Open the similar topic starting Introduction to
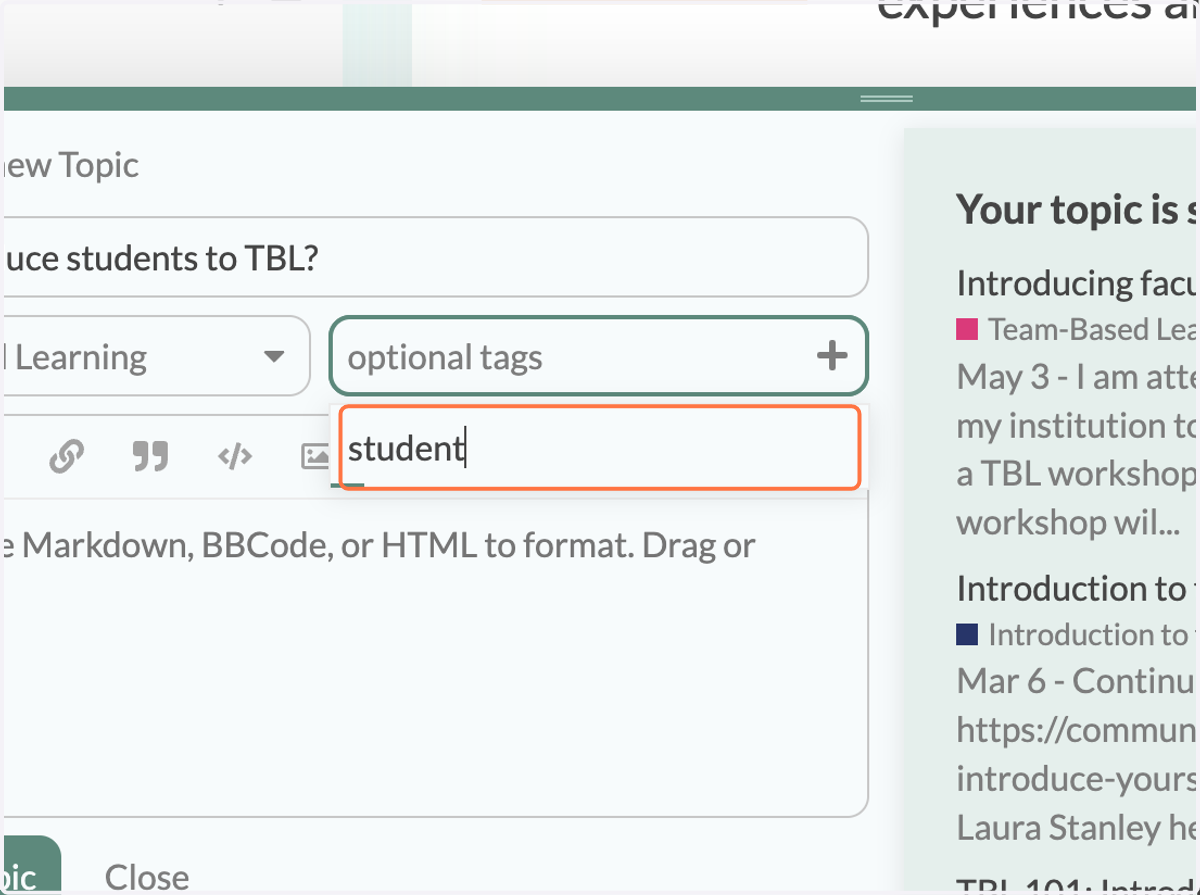Screen dimensions: 1200x895 [x=1078, y=588]
